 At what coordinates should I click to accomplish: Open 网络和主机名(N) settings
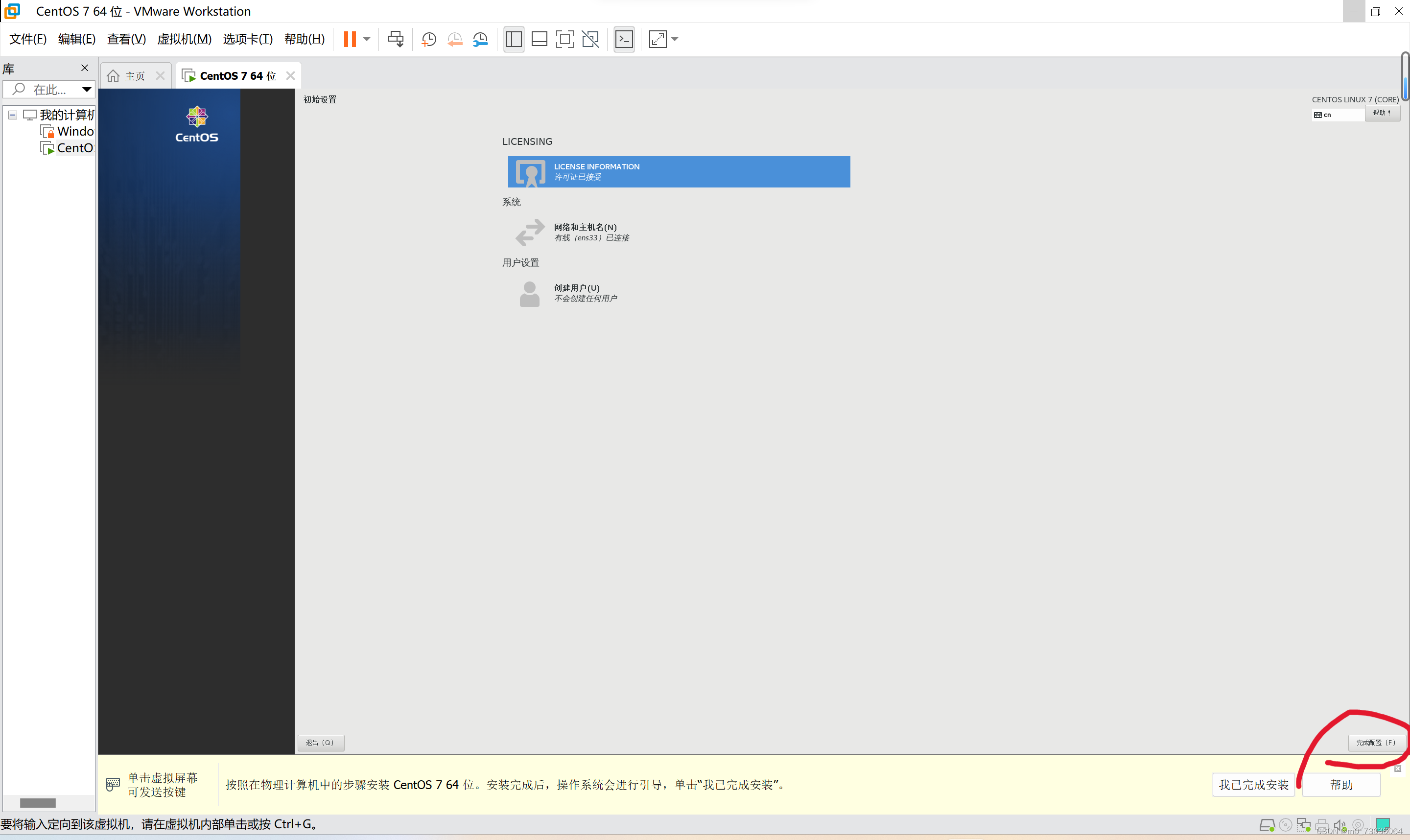[585, 232]
